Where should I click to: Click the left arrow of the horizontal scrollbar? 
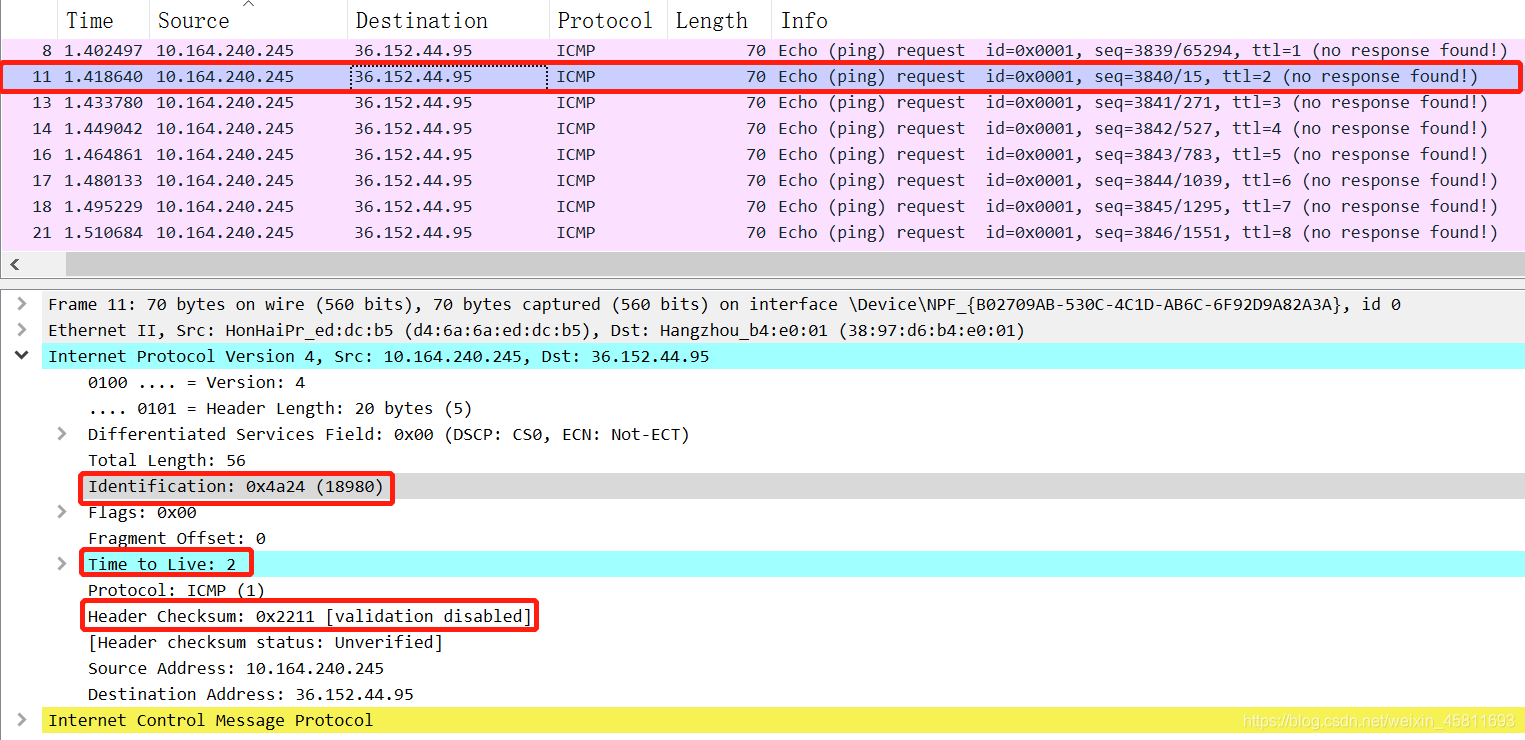(x=13, y=263)
